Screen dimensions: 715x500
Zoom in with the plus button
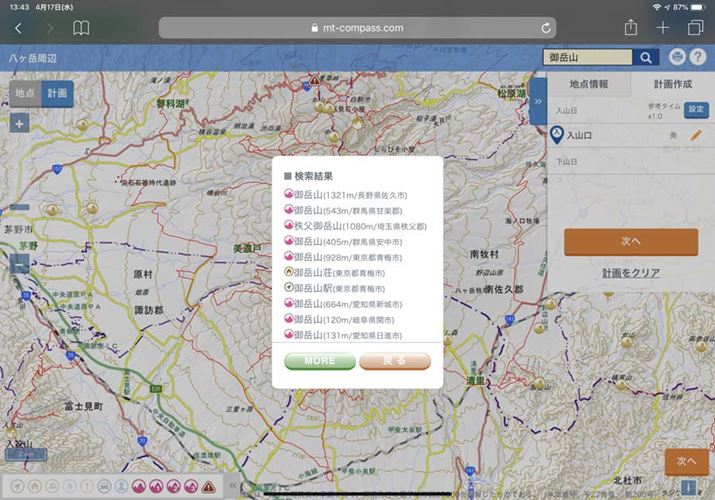pyautogui.click(x=20, y=124)
